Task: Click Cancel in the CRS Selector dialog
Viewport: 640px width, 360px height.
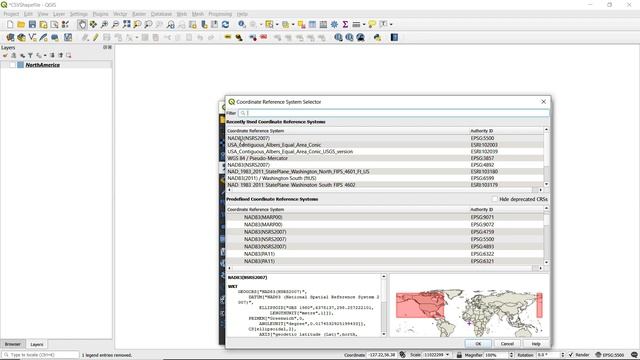Action: coord(507,344)
